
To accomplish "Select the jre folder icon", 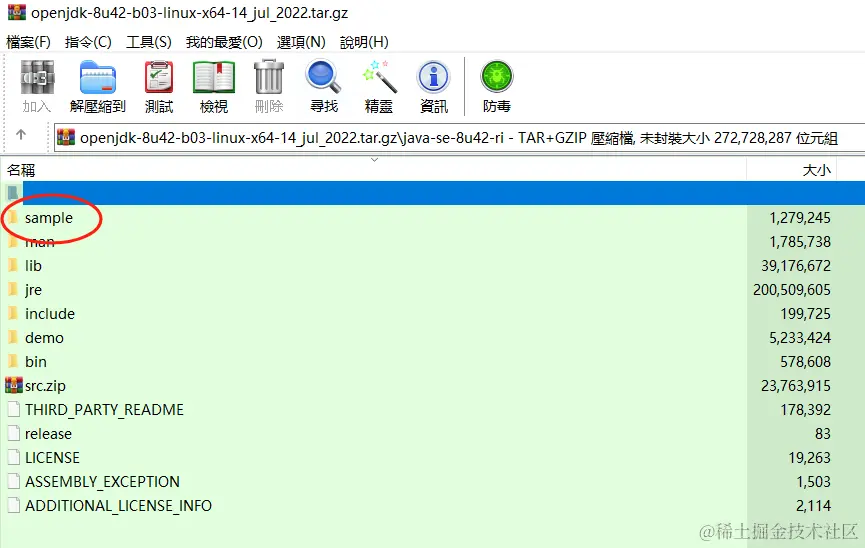I will 13,289.
